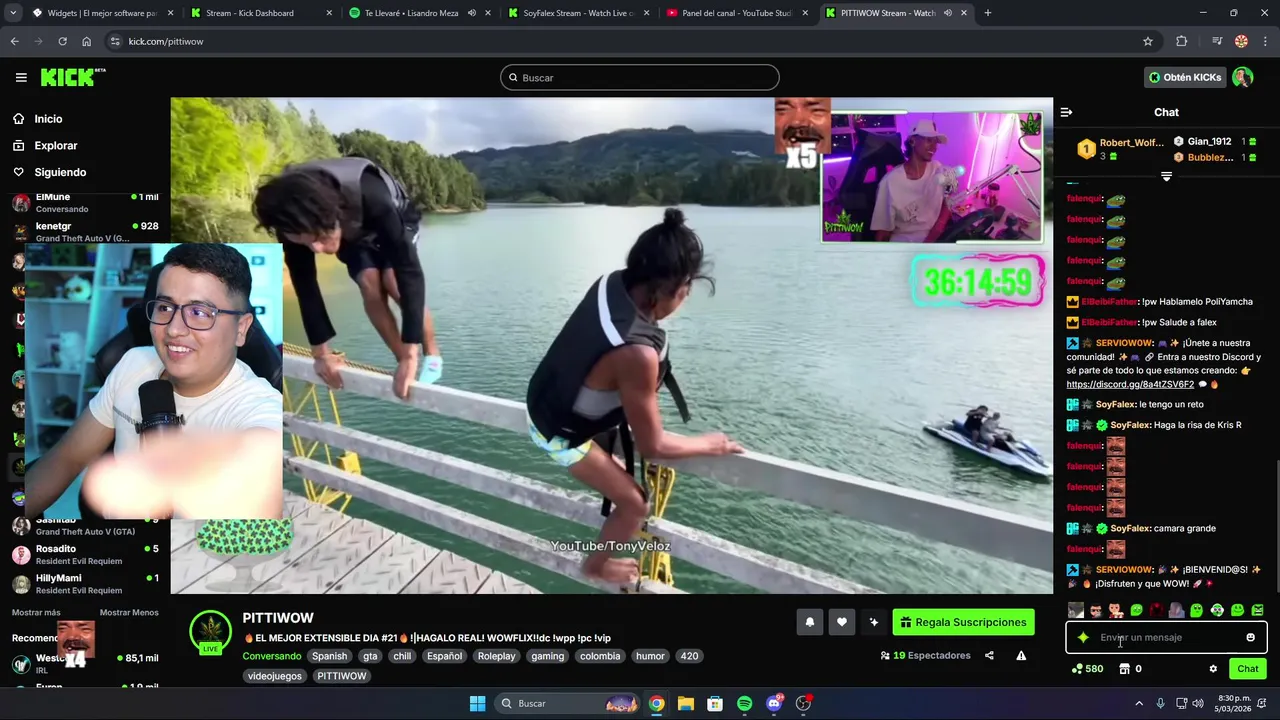This screenshot has width=1280, height=720.
Task: Open HillyMami channel in sidebar
Action: [x=85, y=584]
